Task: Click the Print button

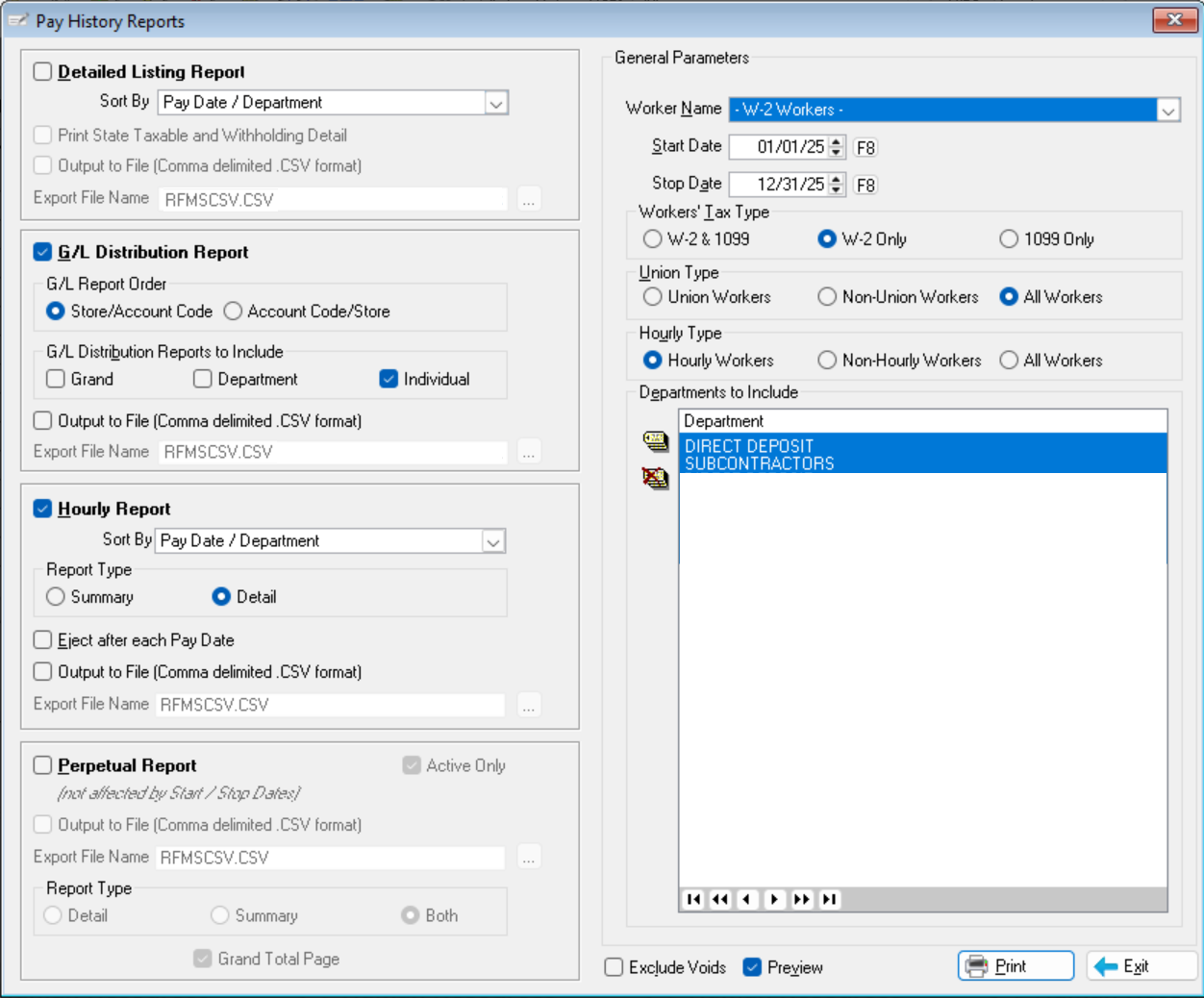Action: coord(1016,966)
